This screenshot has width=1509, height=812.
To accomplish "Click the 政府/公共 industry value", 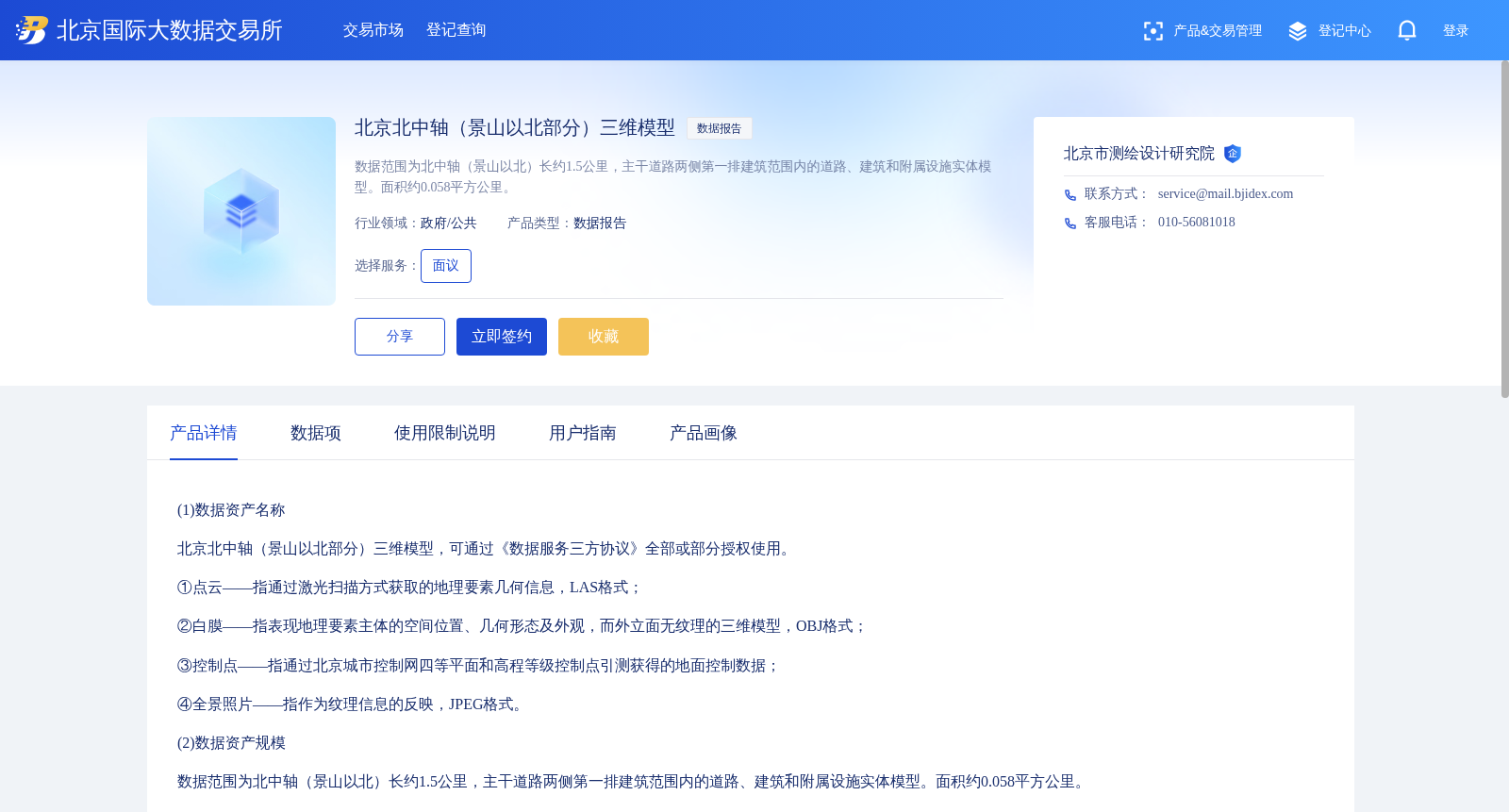I will [449, 224].
